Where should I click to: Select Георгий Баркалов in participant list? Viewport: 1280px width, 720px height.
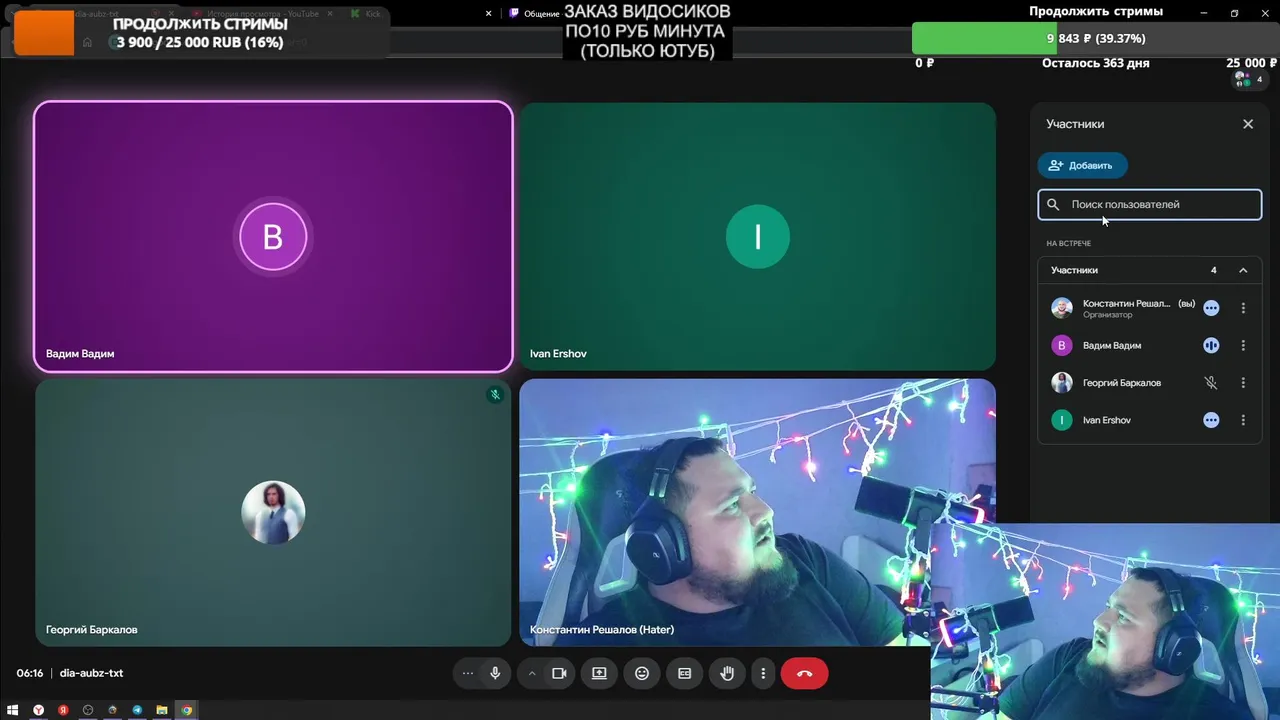click(1150, 383)
